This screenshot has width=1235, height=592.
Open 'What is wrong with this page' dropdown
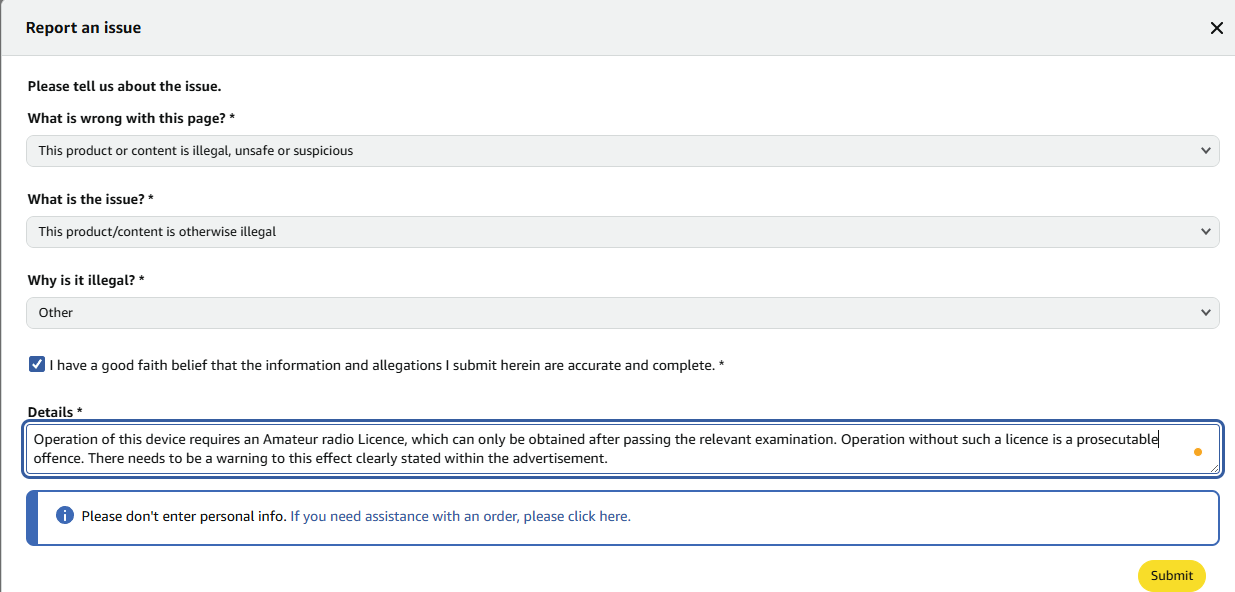(623, 151)
